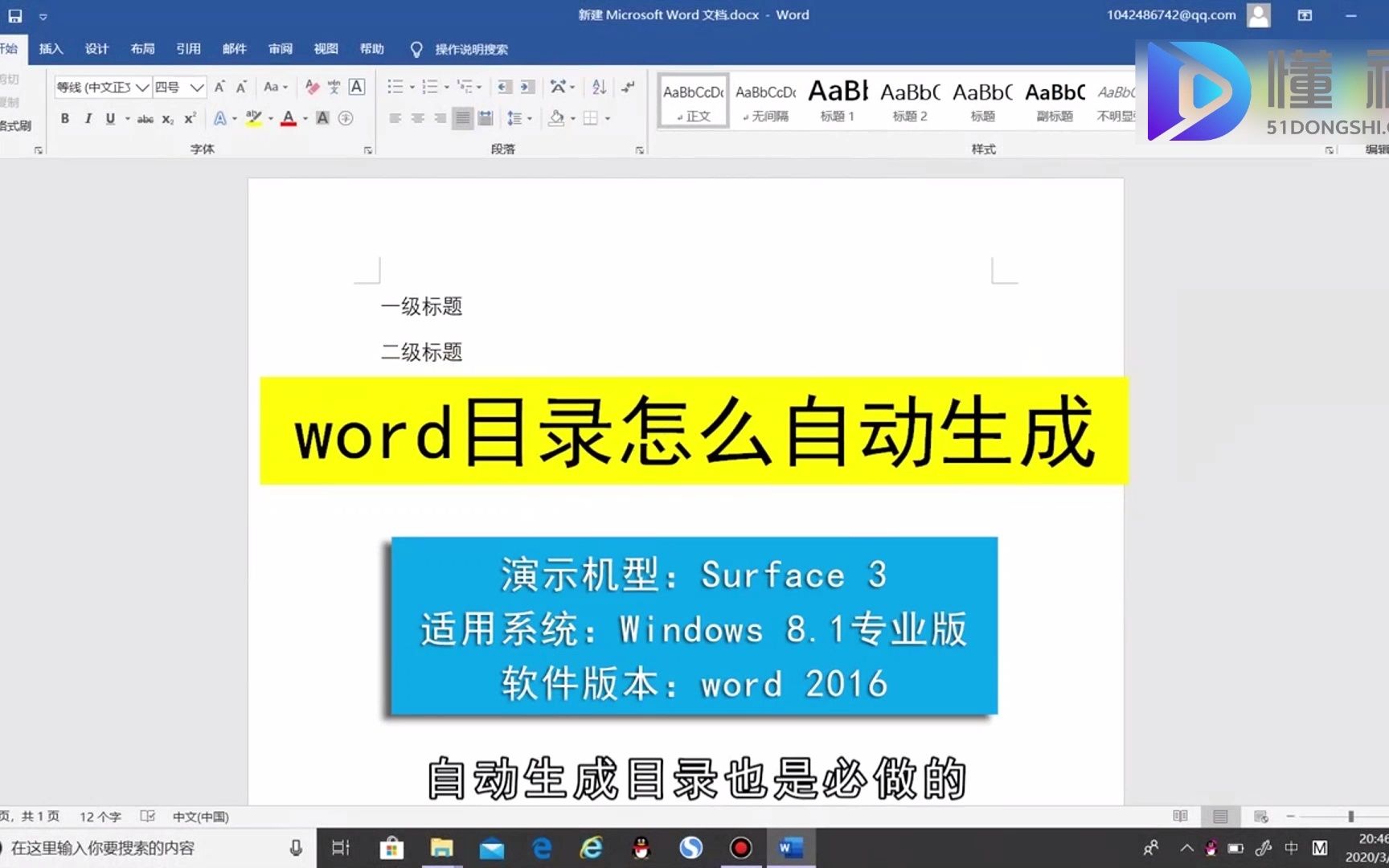Decrease paragraph indent

[505, 87]
